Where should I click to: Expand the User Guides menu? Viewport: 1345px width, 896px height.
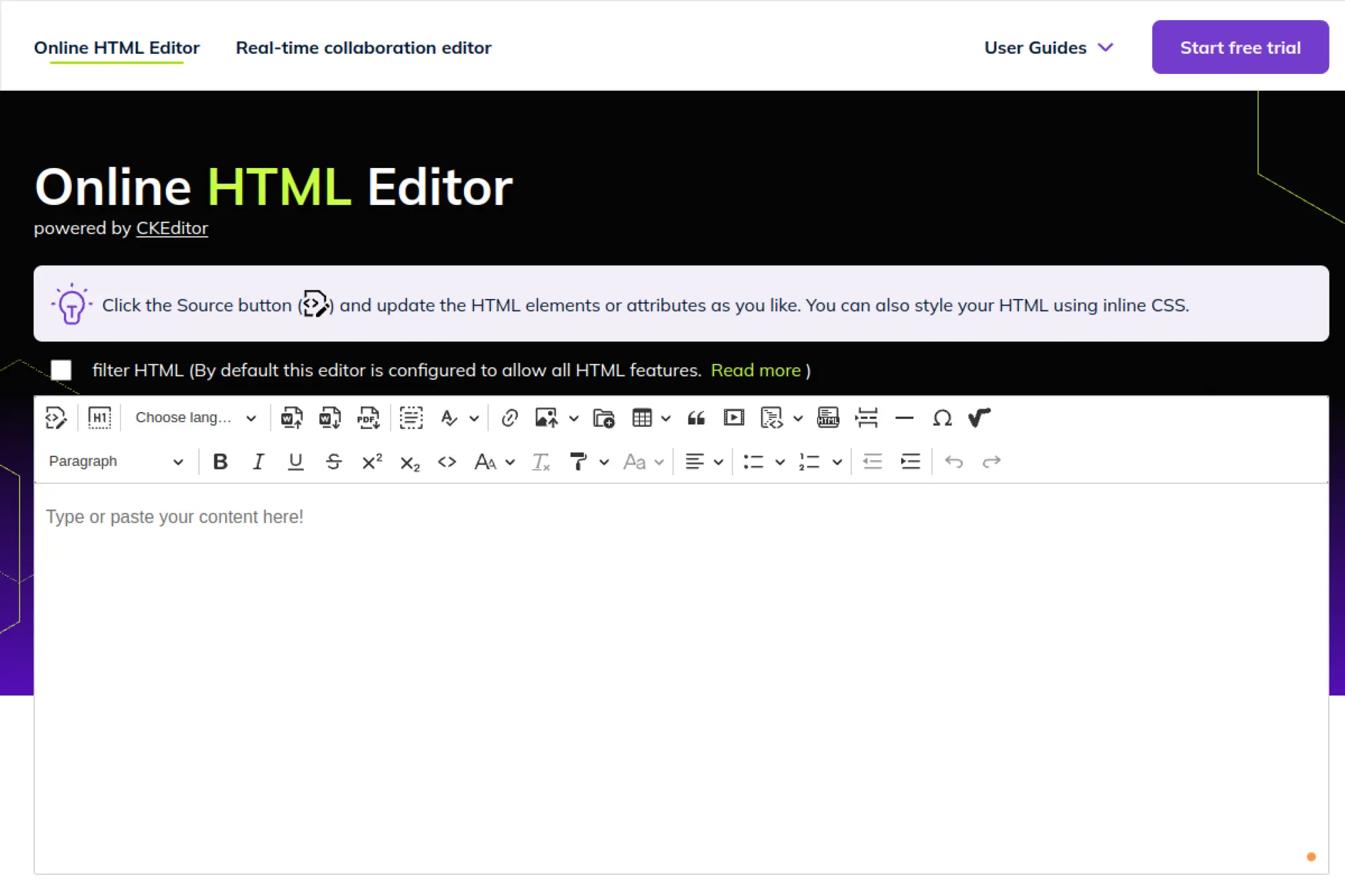[x=1048, y=47]
